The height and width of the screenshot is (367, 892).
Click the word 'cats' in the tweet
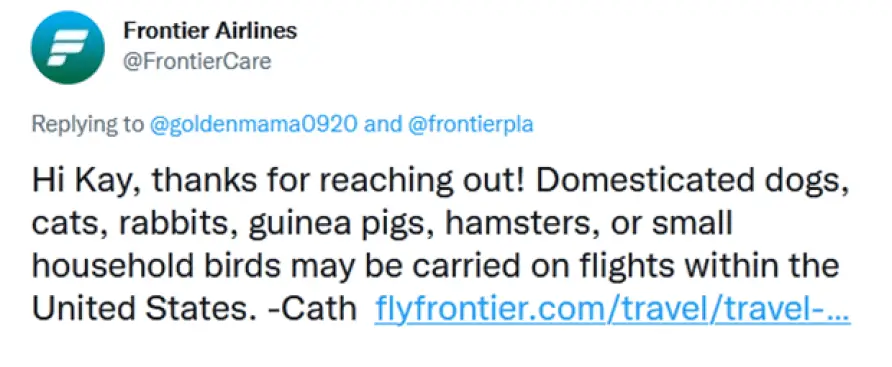[x=68, y=225]
